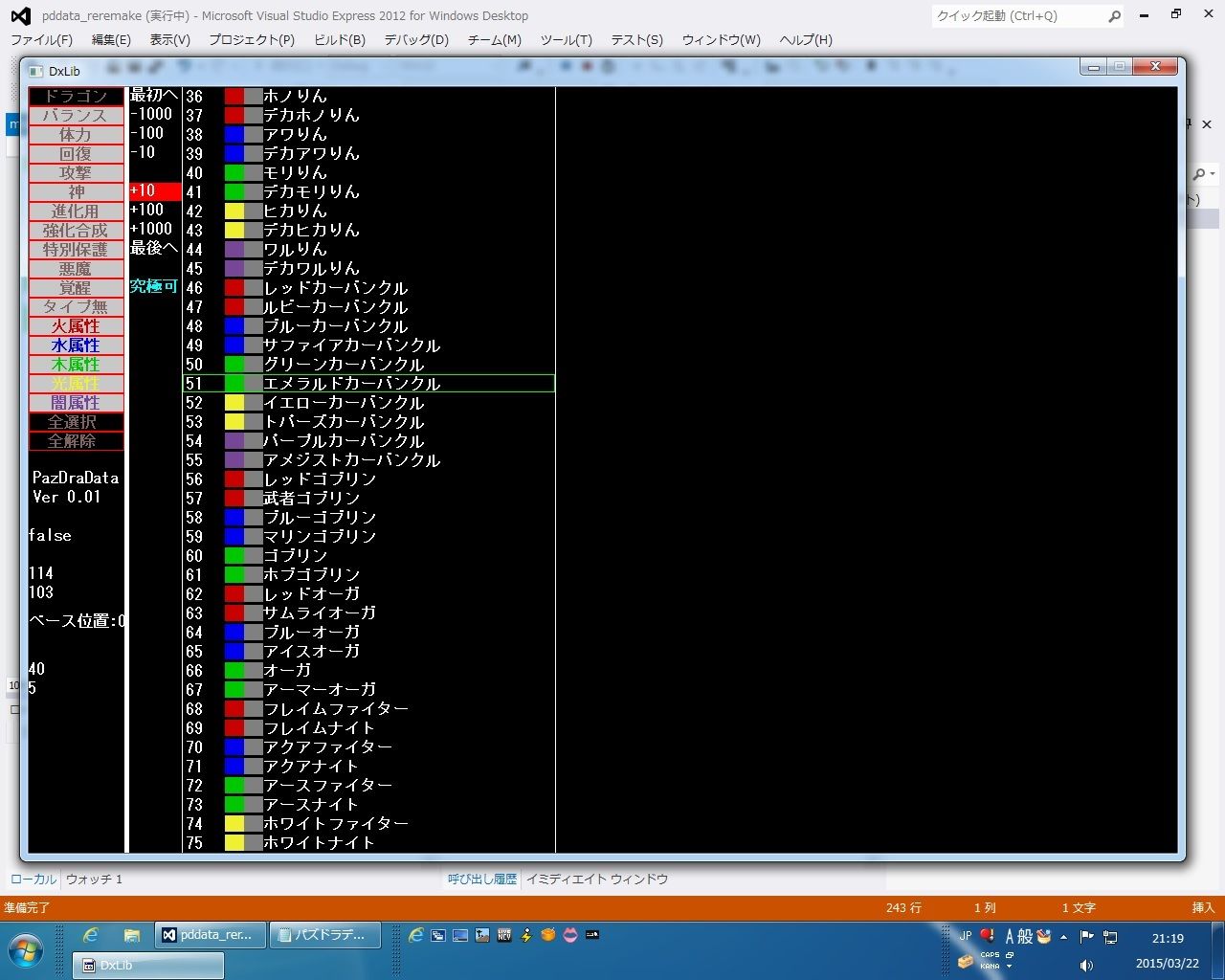Toggle the 進化用 type filter

(x=76, y=212)
